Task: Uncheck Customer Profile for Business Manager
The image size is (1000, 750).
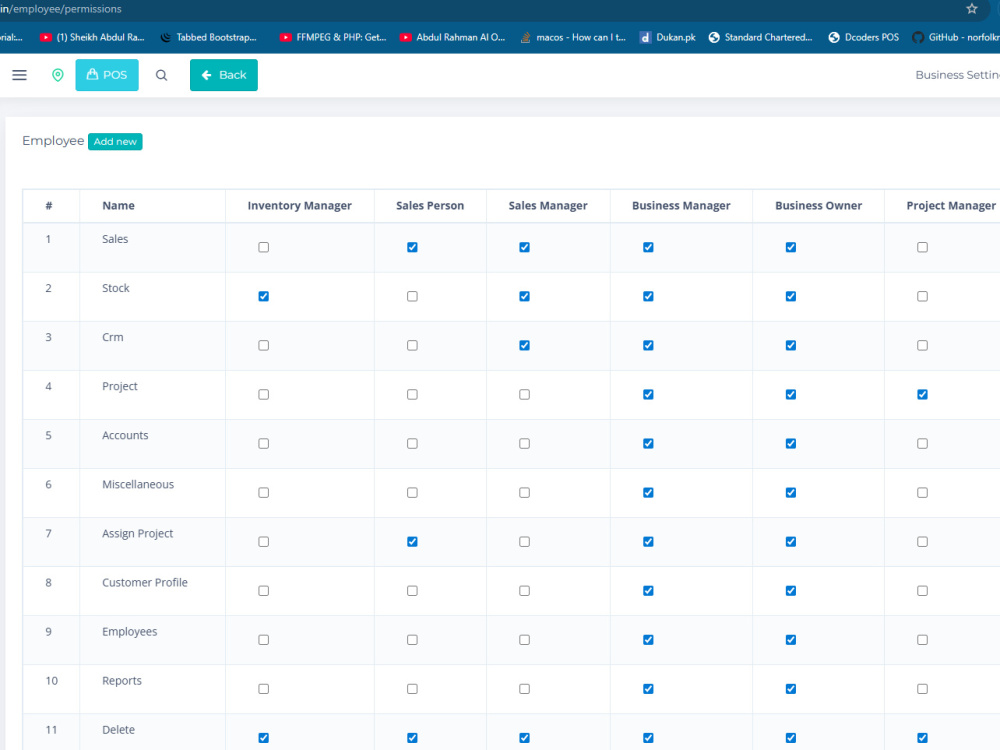Action: point(648,591)
